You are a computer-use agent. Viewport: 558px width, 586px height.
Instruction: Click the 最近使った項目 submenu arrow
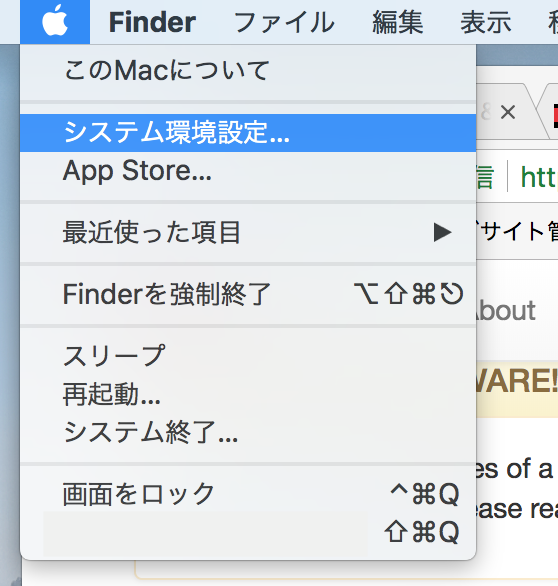[x=443, y=232]
